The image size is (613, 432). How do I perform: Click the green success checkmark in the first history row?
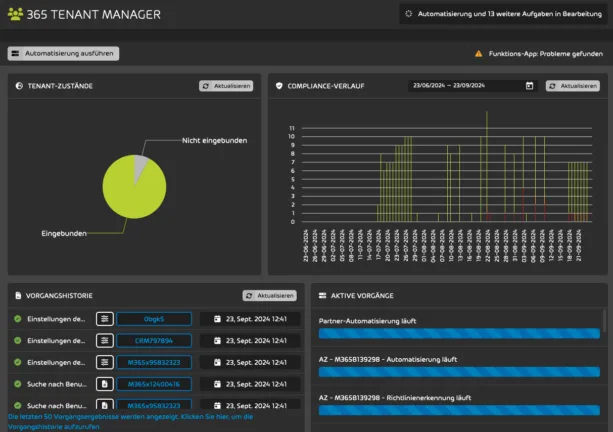pyautogui.click(x=18, y=319)
